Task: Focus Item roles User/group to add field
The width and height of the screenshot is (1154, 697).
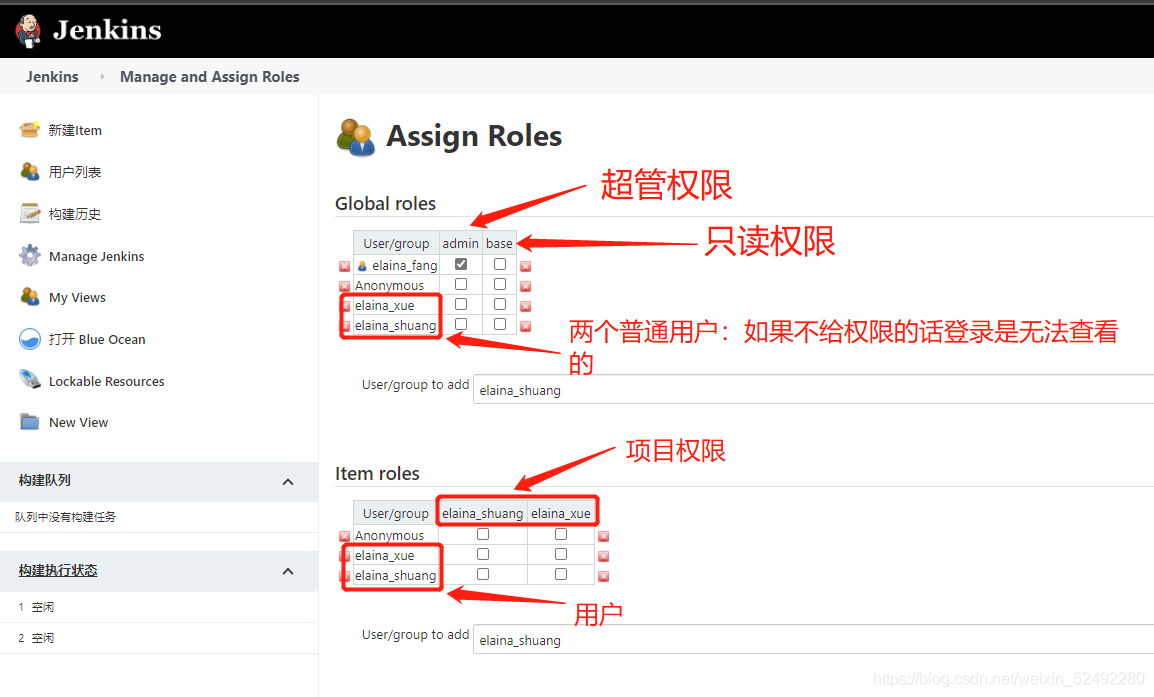Action: 813,640
